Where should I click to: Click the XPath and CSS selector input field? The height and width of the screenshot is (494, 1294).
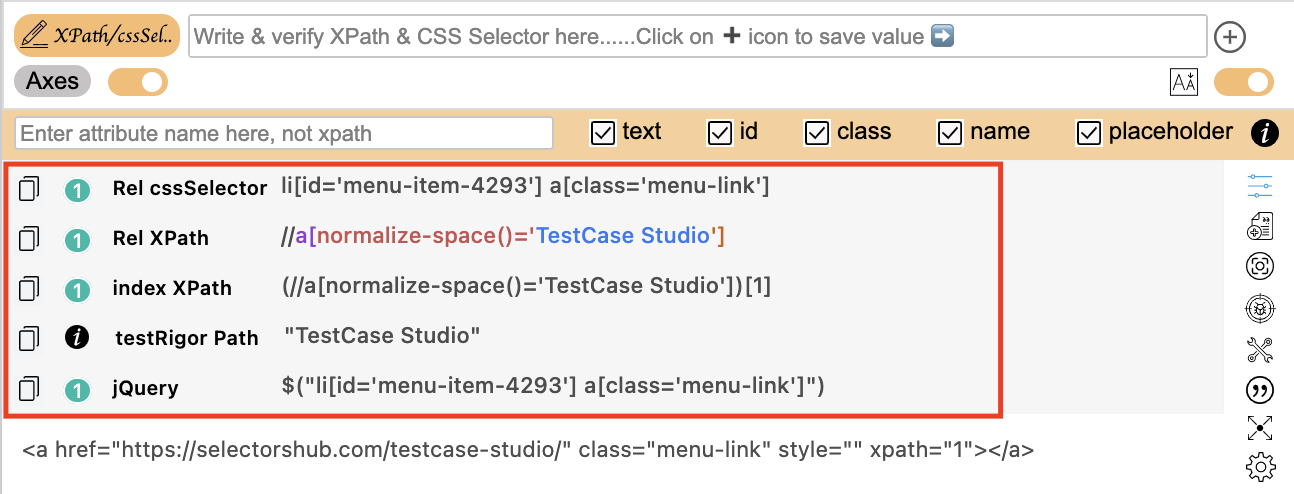click(x=696, y=37)
